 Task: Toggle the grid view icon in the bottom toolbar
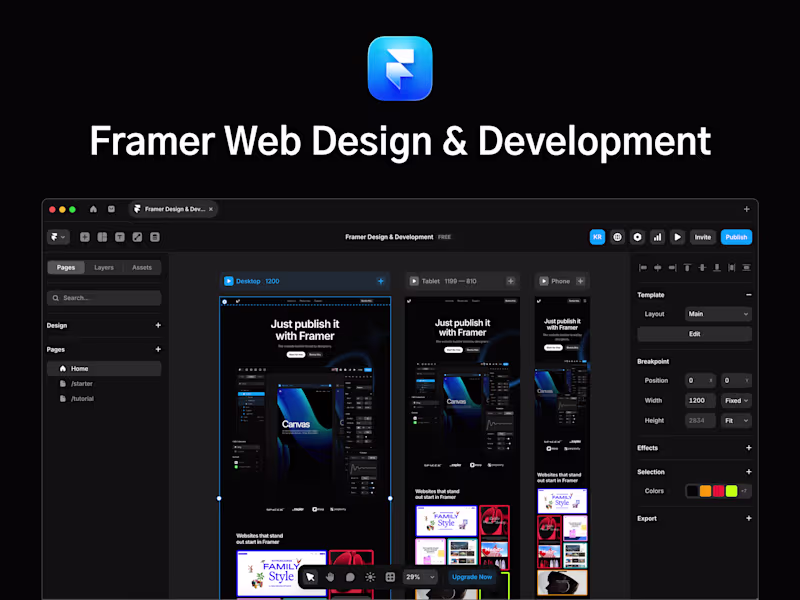point(390,577)
